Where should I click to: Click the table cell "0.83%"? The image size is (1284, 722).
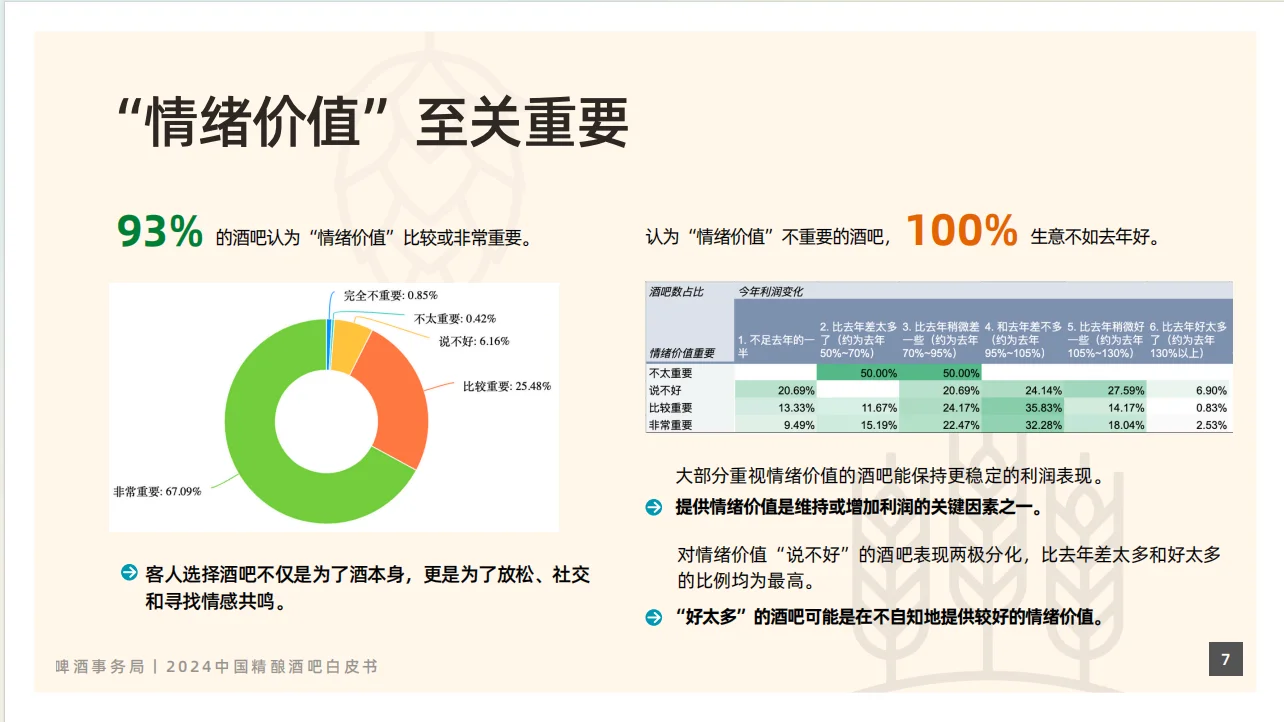tap(1188, 408)
